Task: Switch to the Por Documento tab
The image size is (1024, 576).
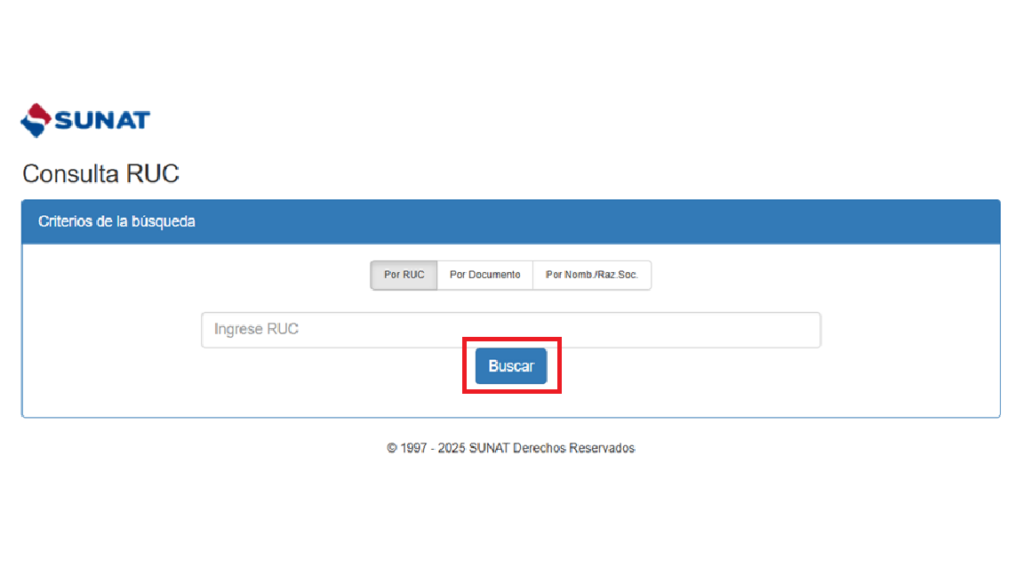Action: [485, 275]
